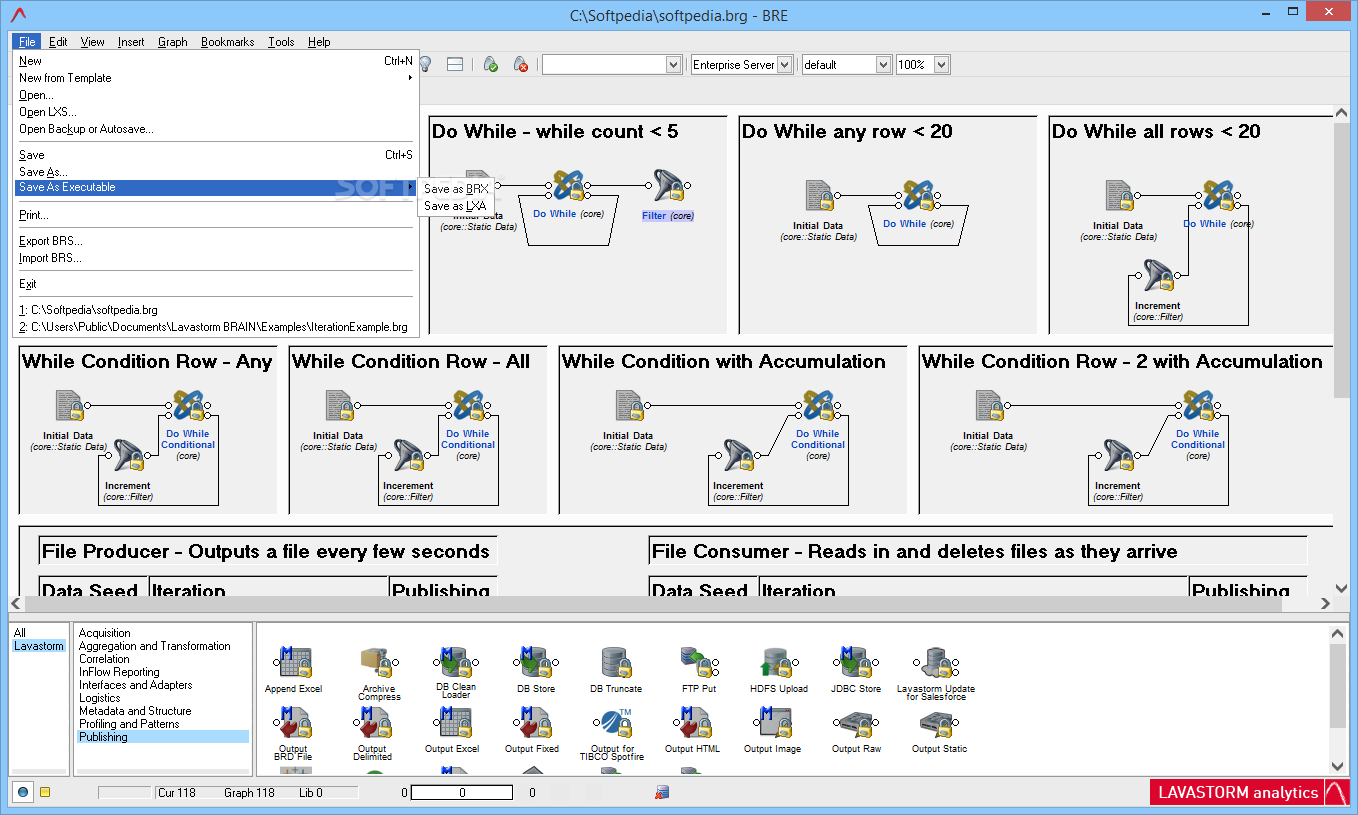1358x815 pixels.
Task: Click the split pane layout toolbar icon
Action: (454, 64)
